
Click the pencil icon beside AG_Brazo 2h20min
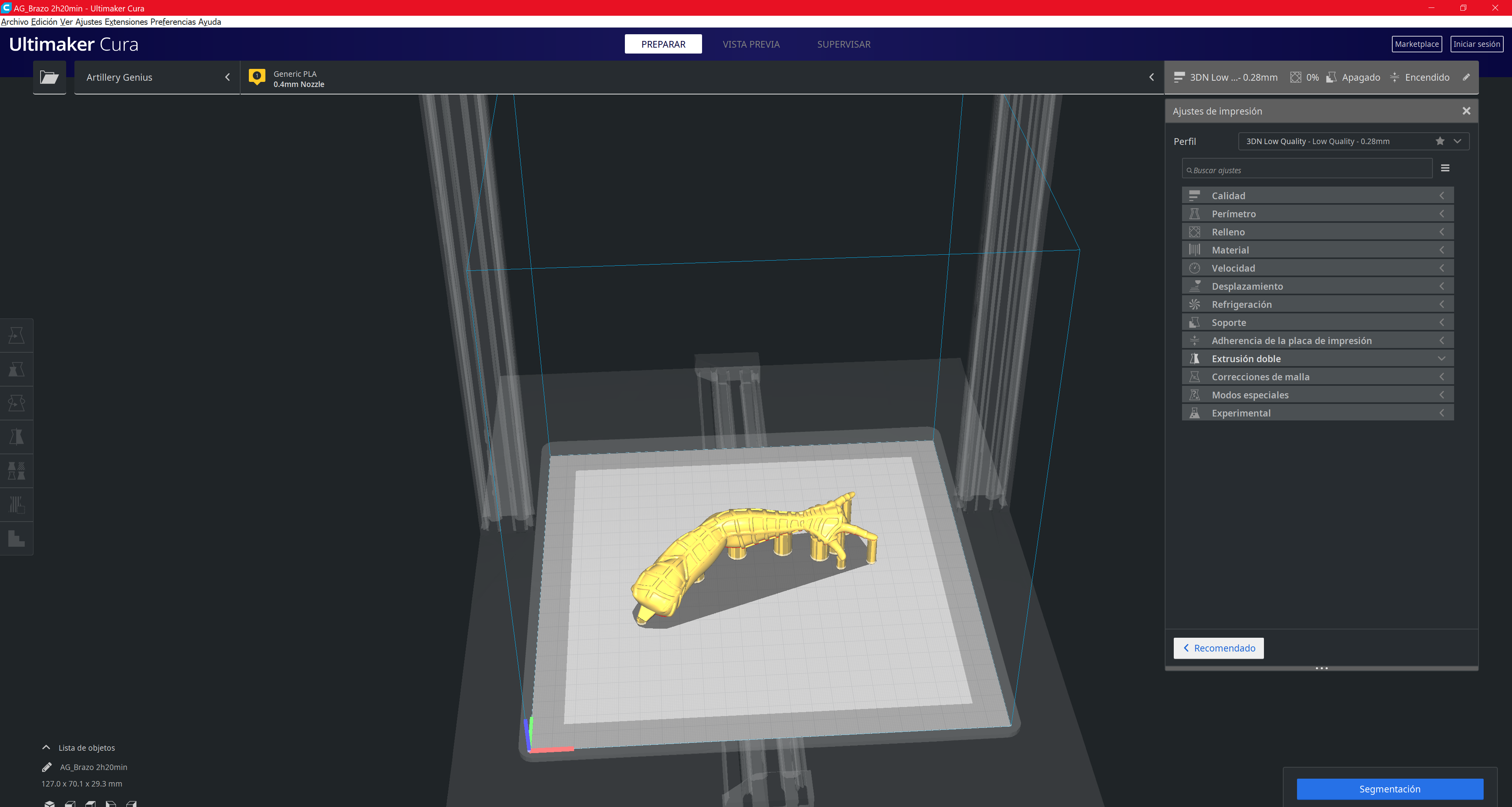click(47, 767)
